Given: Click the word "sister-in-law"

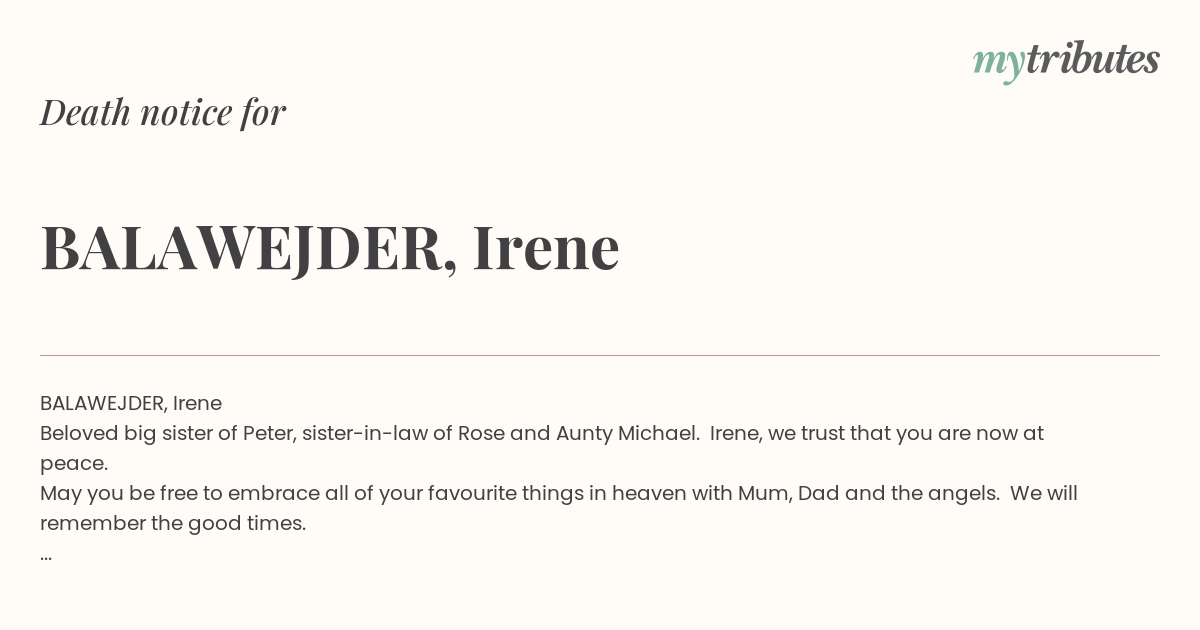Looking at the screenshot, I should (365, 433).
